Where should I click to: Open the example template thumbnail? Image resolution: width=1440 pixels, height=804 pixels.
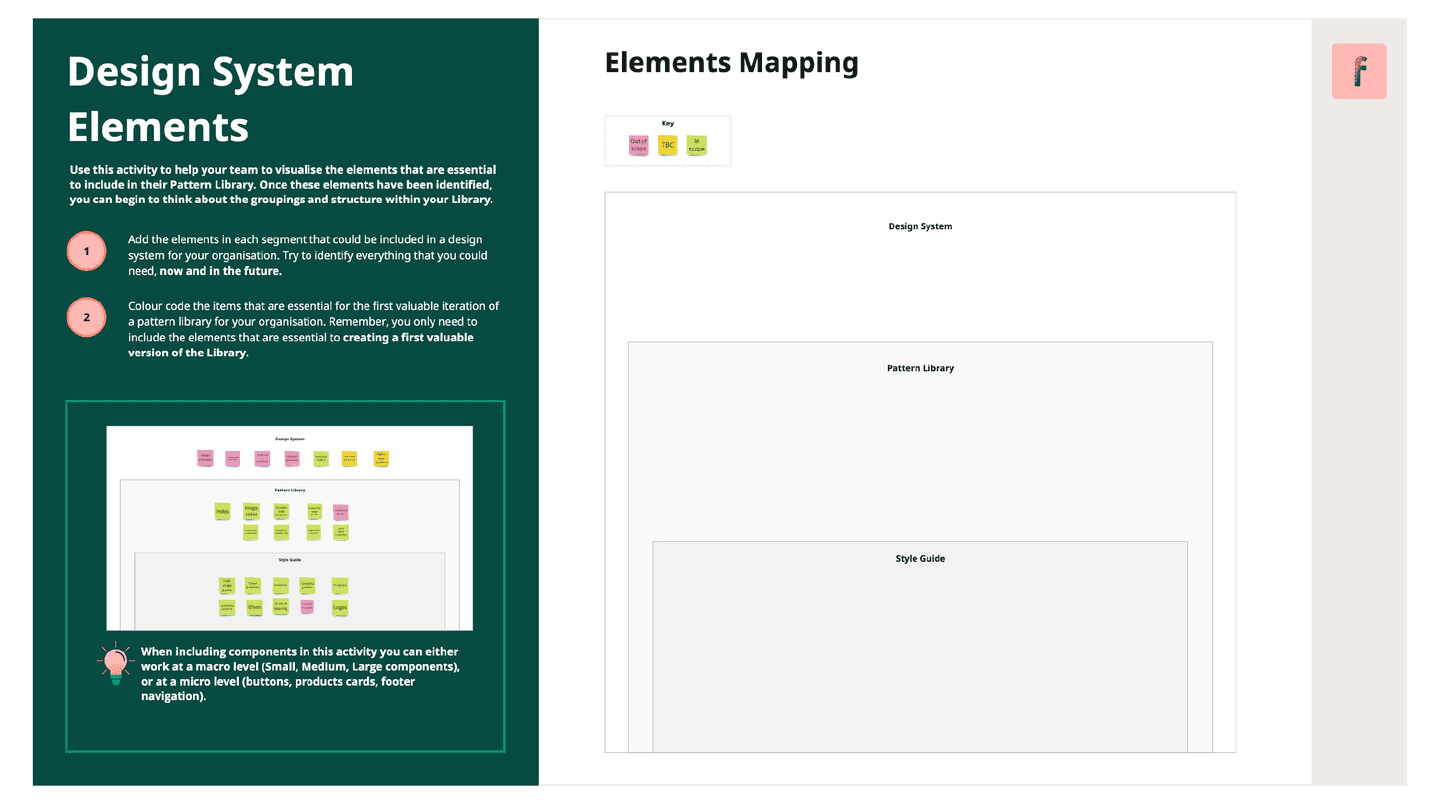[289, 528]
